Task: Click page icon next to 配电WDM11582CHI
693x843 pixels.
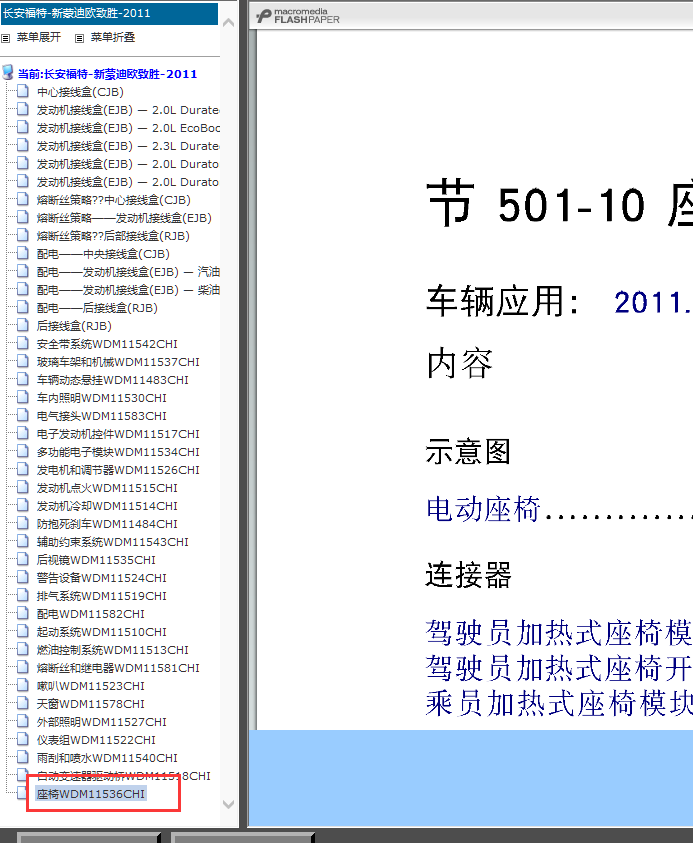Action: click(x=23, y=613)
